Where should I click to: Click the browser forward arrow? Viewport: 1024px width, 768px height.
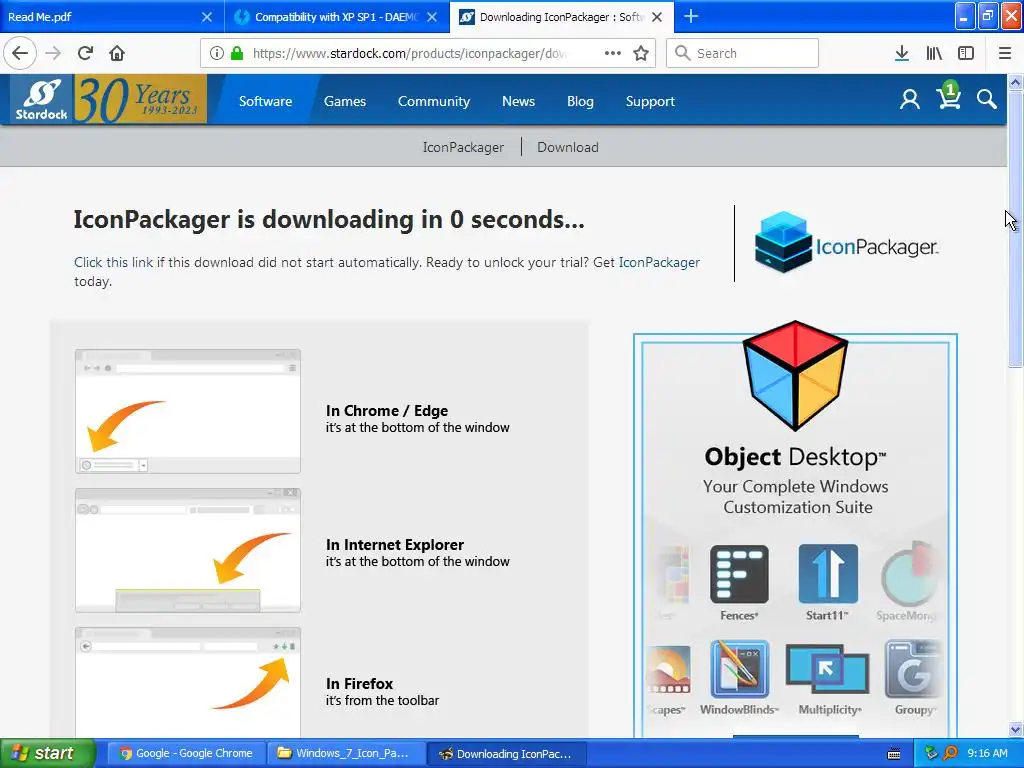pos(54,53)
